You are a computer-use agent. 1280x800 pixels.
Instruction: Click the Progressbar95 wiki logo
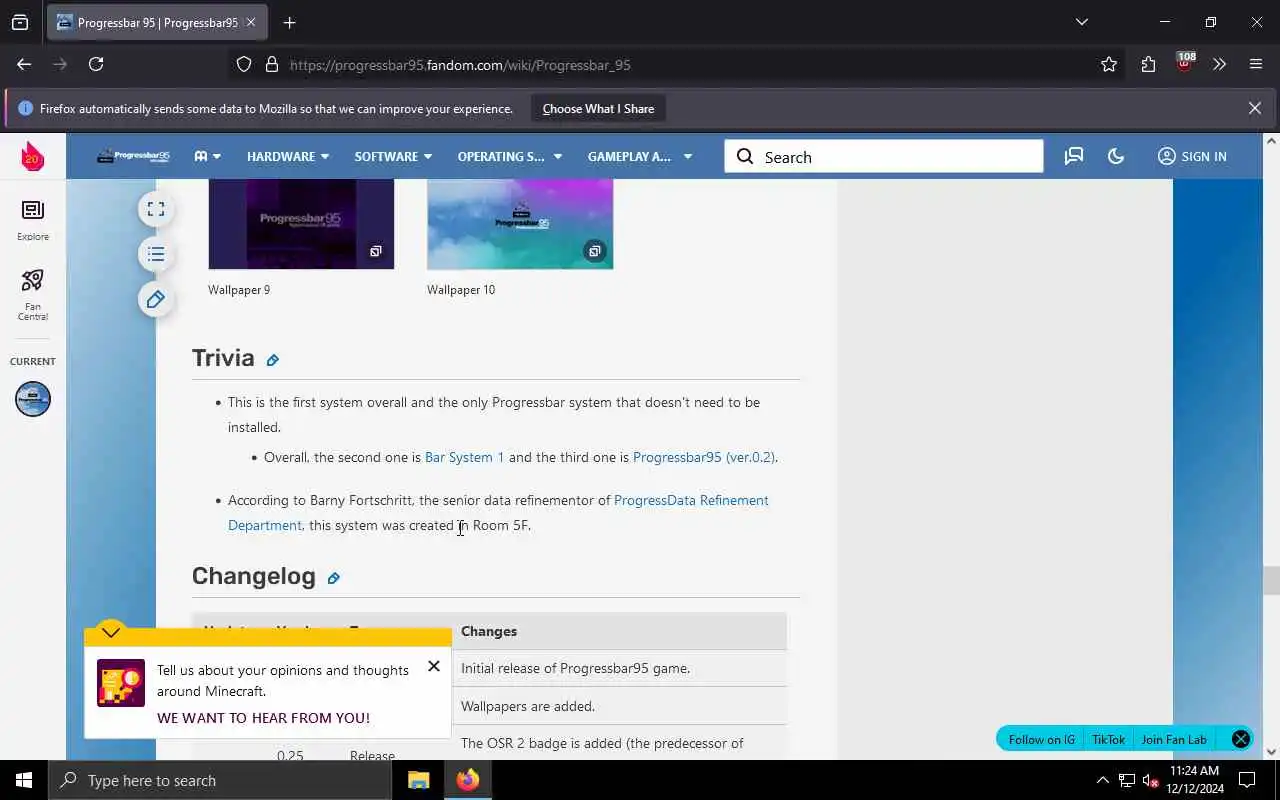(133, 156)
